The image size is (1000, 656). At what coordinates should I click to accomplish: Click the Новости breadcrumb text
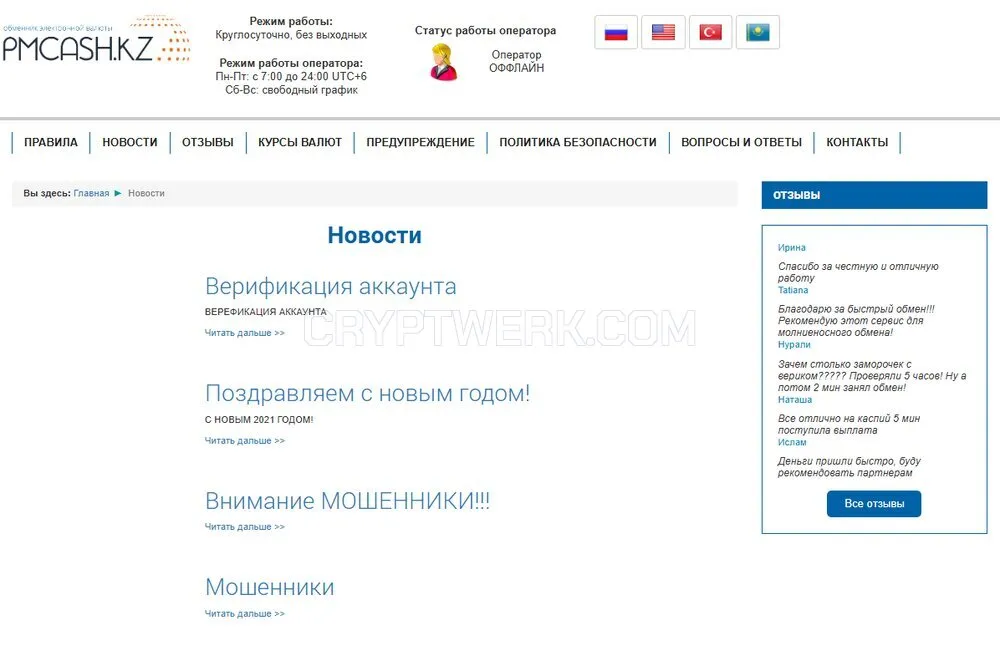coord(146,193)
